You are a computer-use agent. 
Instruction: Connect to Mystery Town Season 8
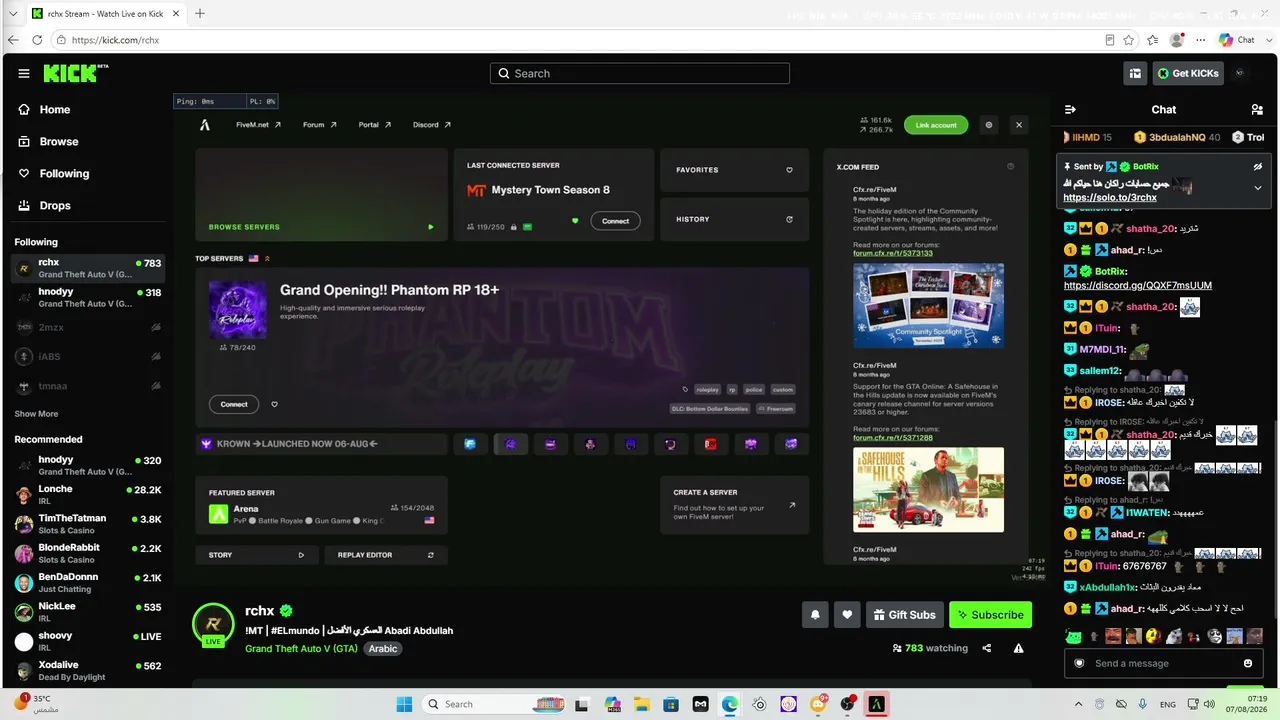[615, 221]
